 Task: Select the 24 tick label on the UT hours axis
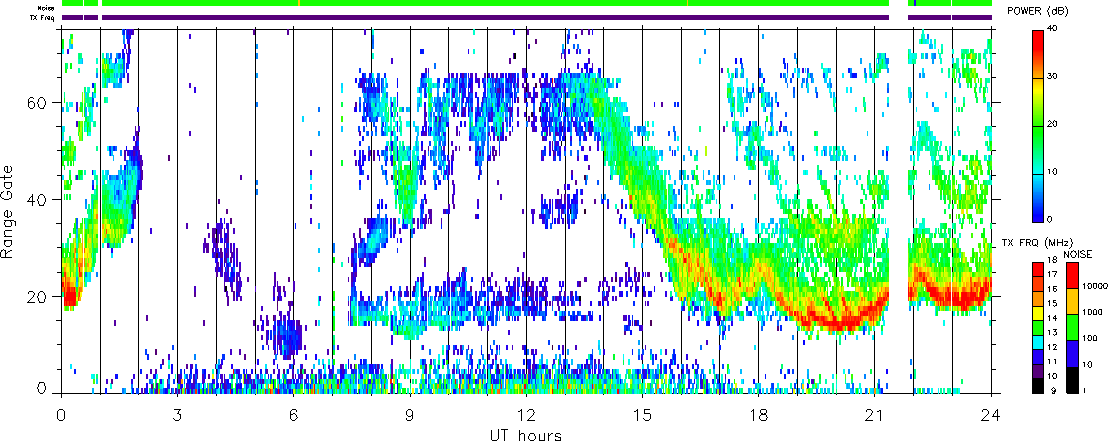pyautogui.click(x=991, y=414)
